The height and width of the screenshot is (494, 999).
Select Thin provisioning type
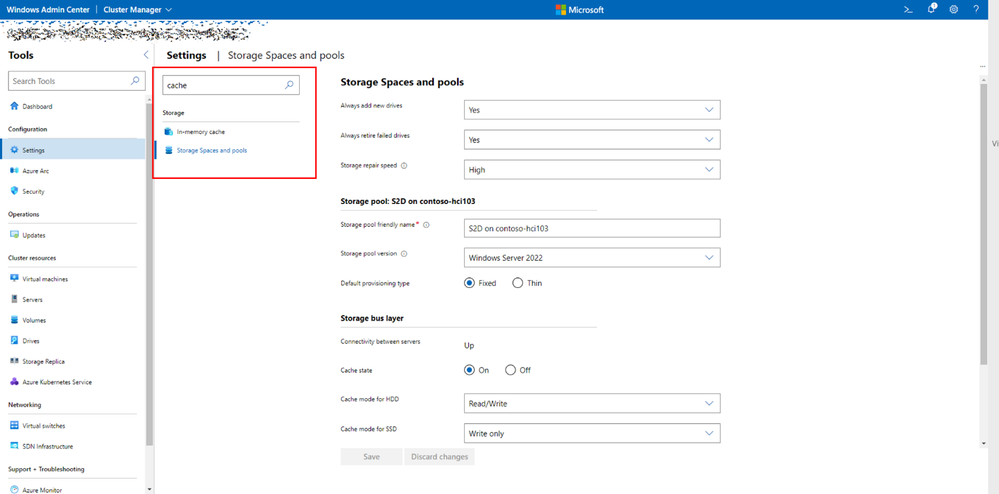[x=517, y=282]
